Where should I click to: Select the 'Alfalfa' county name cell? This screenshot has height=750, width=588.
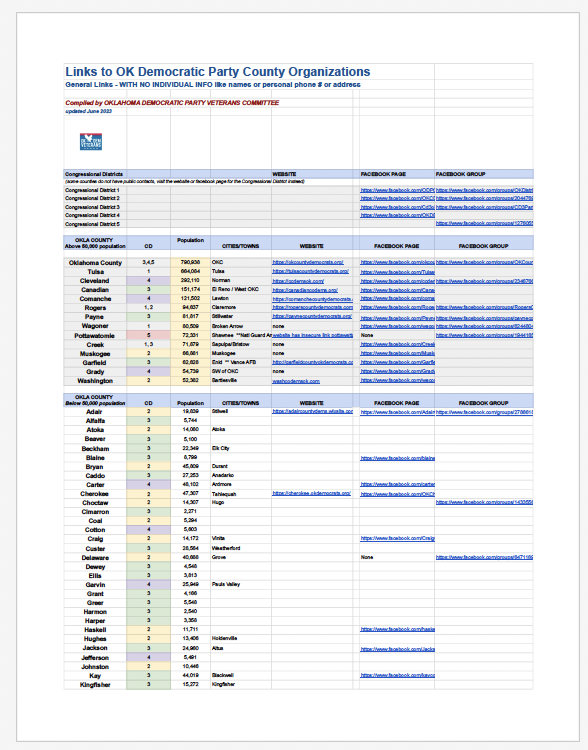95,421
